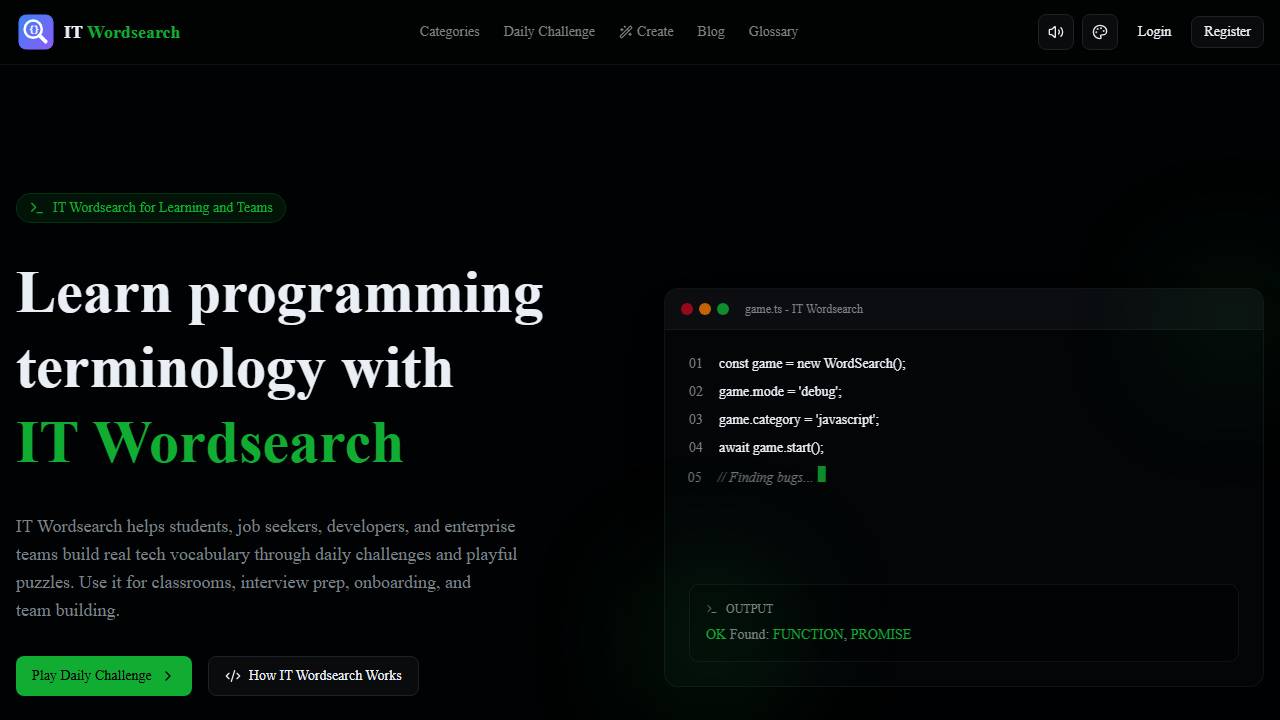Open the Categories menu item
Image resolution: width=1280 pixels, height=720 pixels.
coord(449,32)
